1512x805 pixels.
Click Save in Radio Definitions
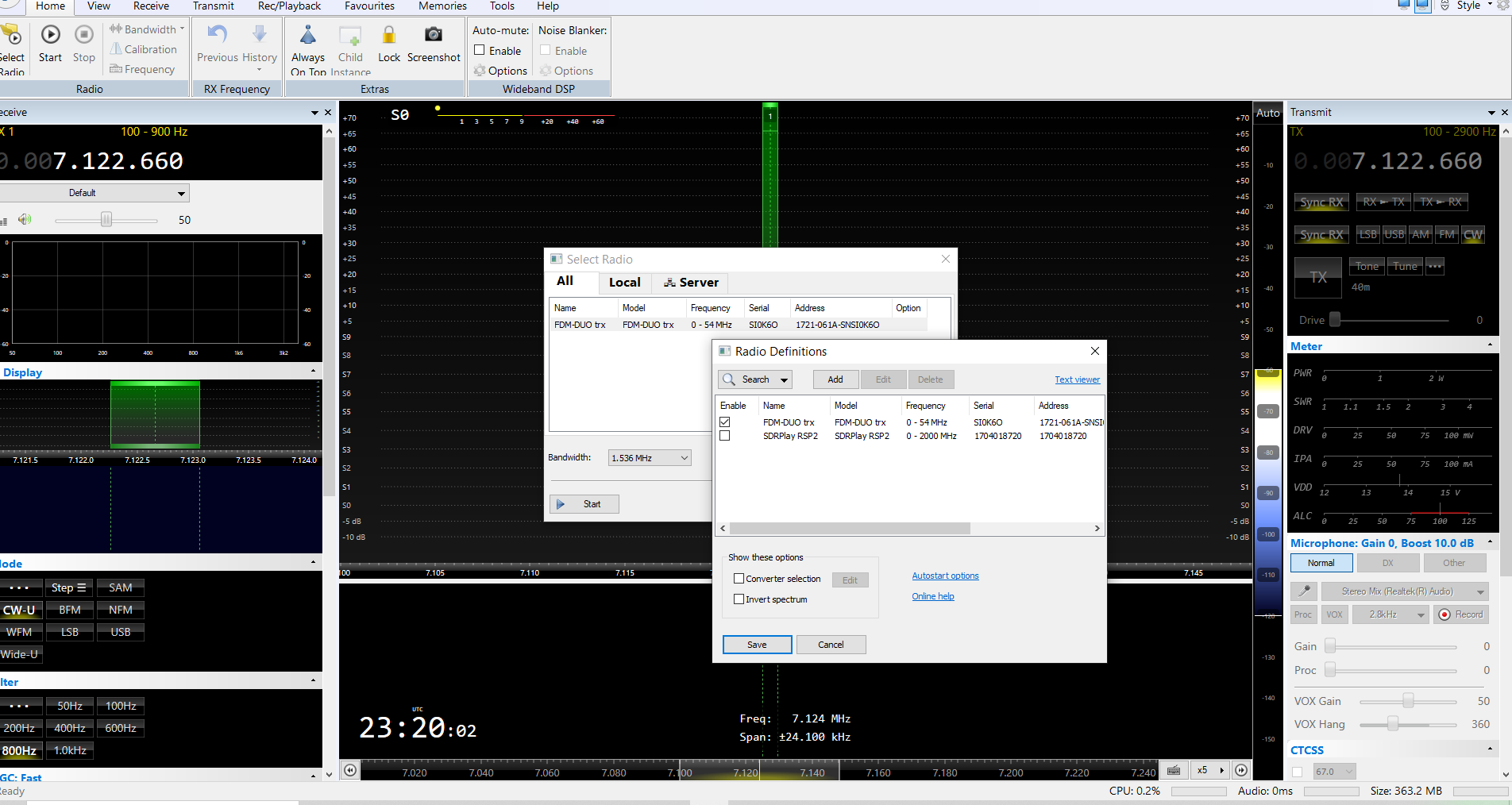pos(757,645)
